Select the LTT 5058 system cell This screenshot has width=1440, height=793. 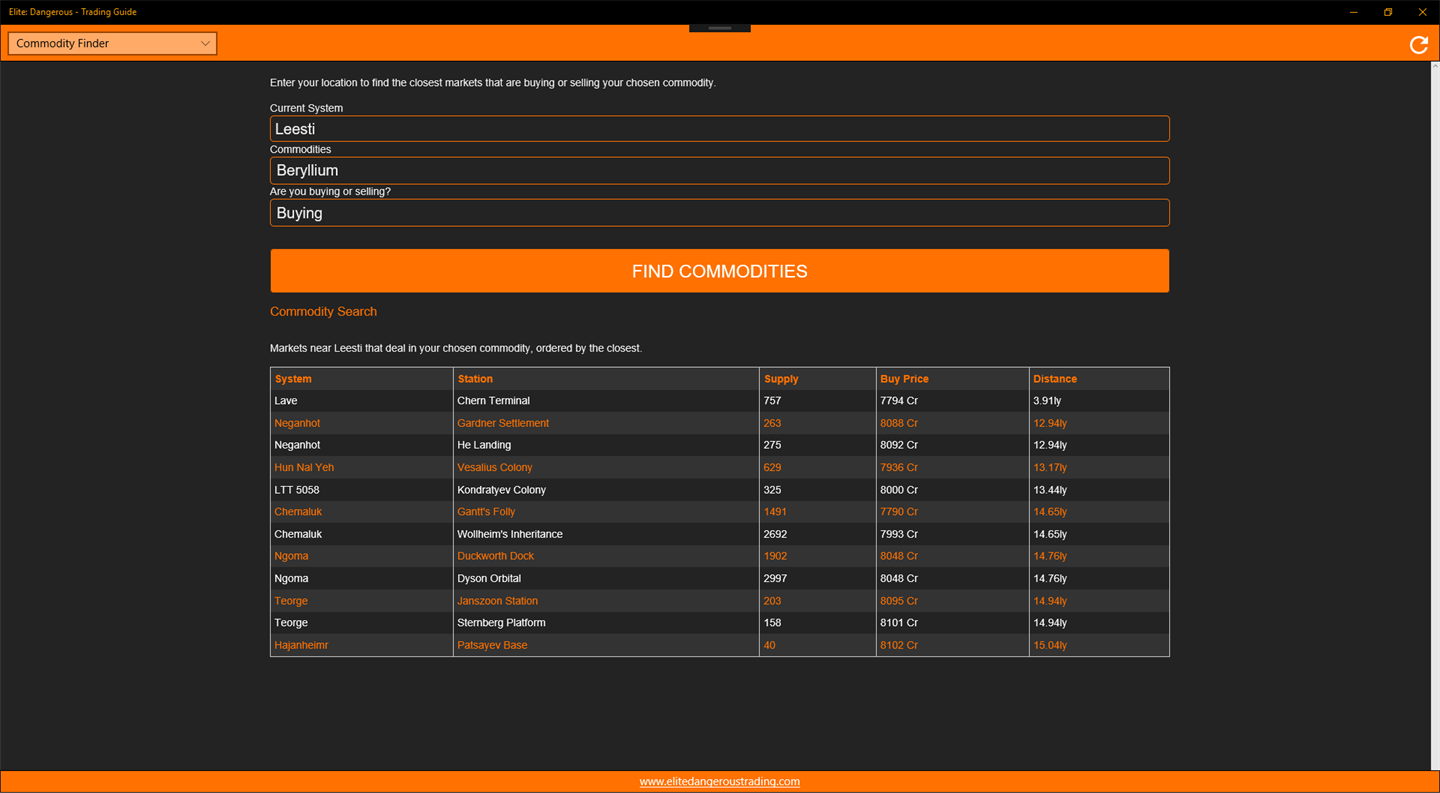tap(297, 490)
